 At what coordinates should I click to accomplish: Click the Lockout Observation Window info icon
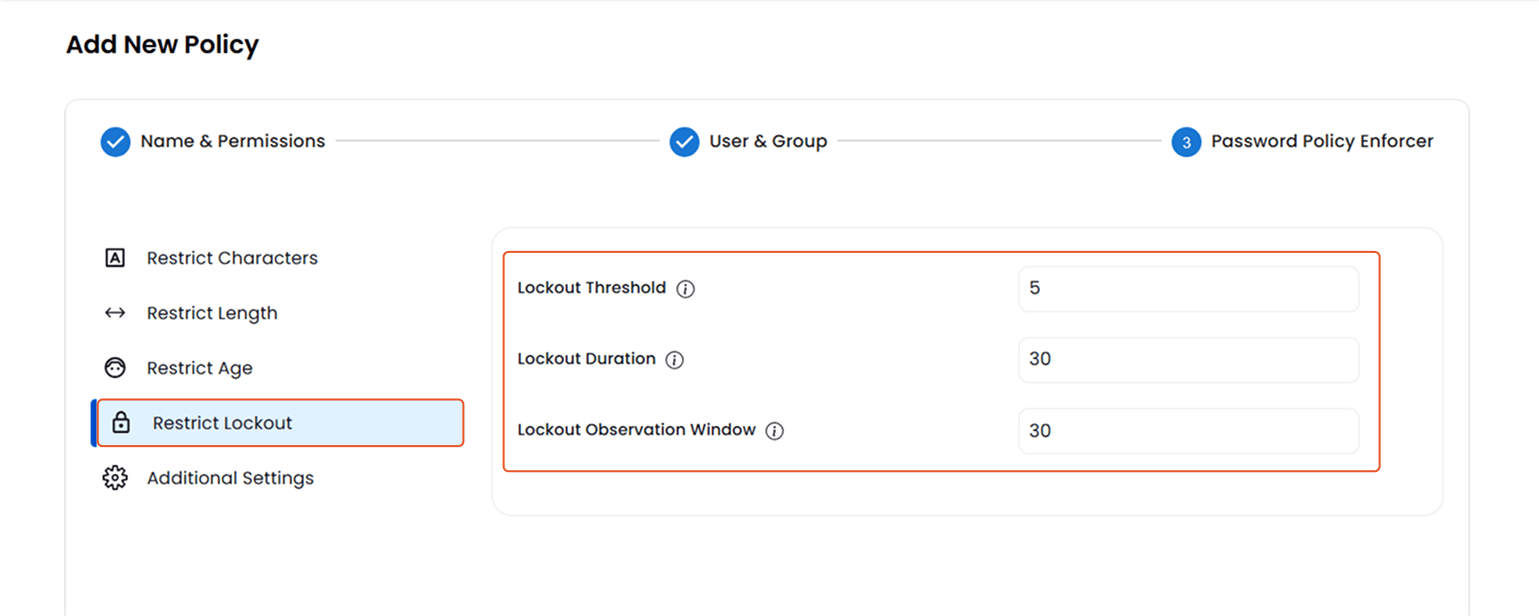pyautogui.click(x=774, y=430)
